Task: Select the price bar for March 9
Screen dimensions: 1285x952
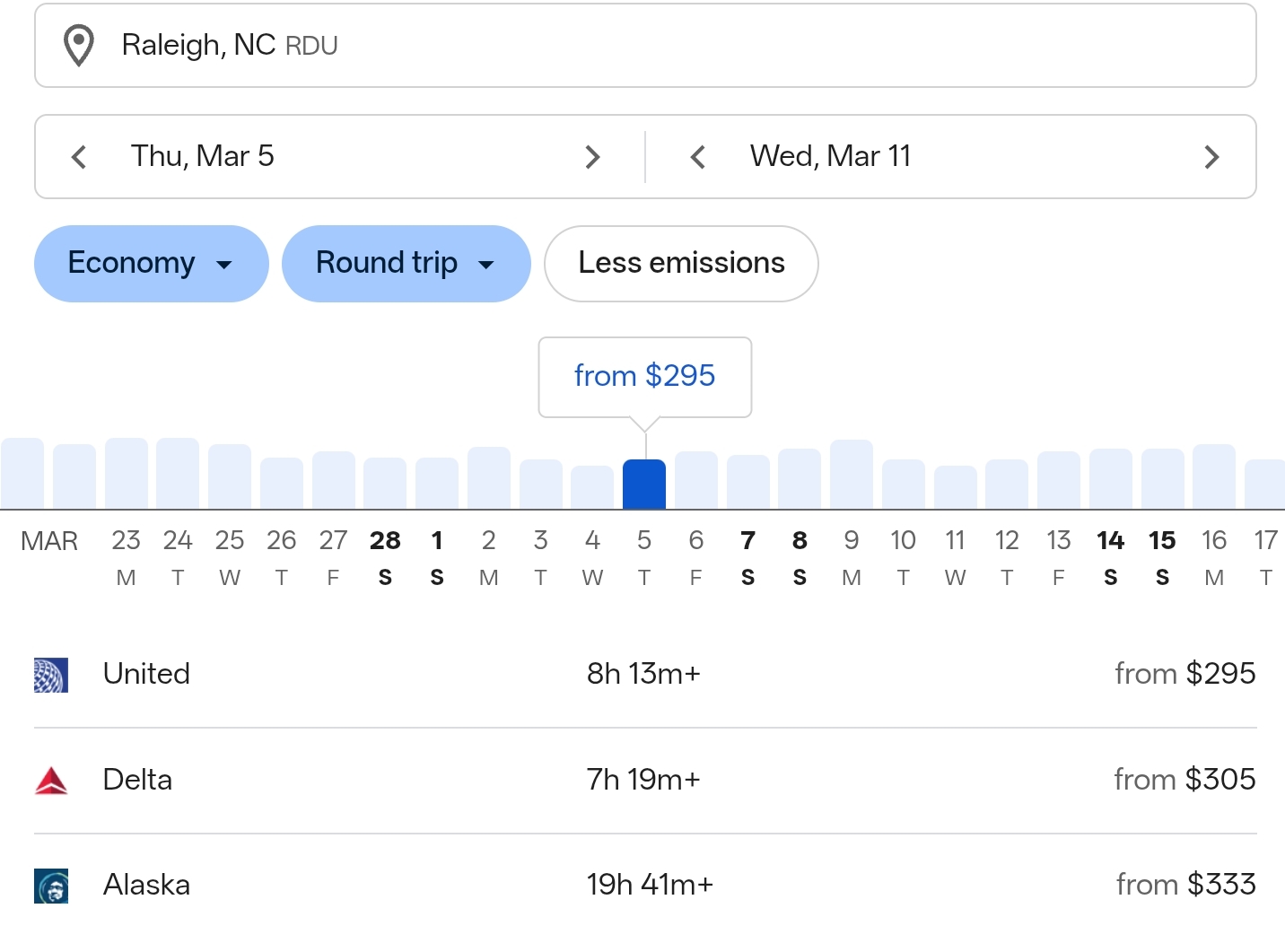Action: coord(852,476)
